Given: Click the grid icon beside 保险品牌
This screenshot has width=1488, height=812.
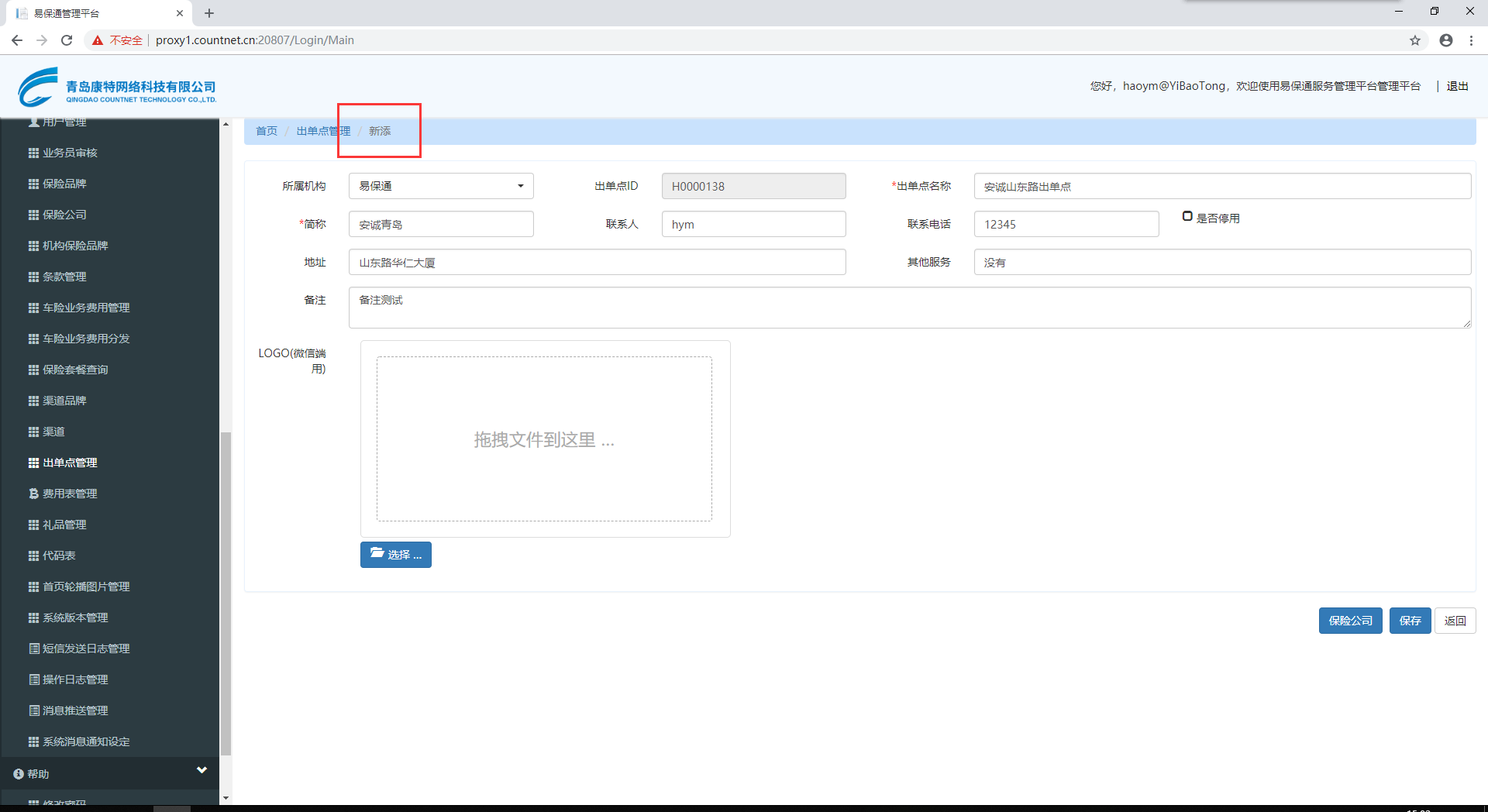Looking at the screenshot, I should click(x=33, y=184).
